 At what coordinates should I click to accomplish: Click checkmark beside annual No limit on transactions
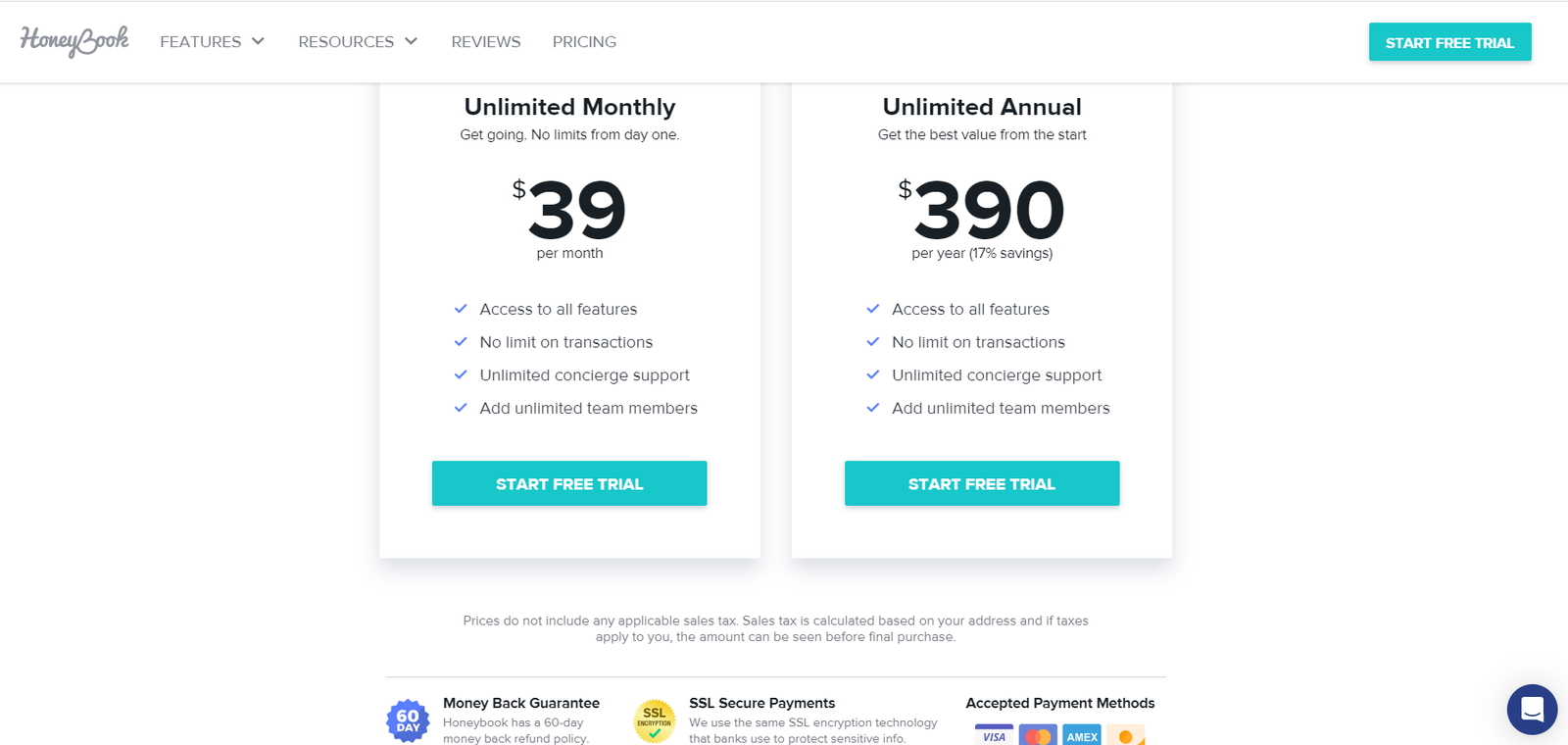(x=873, y=342)
